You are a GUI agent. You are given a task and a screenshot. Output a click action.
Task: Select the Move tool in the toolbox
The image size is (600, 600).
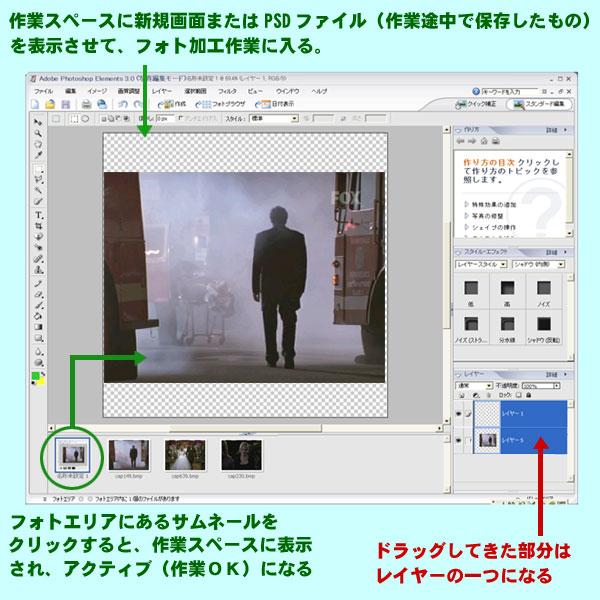38,122
